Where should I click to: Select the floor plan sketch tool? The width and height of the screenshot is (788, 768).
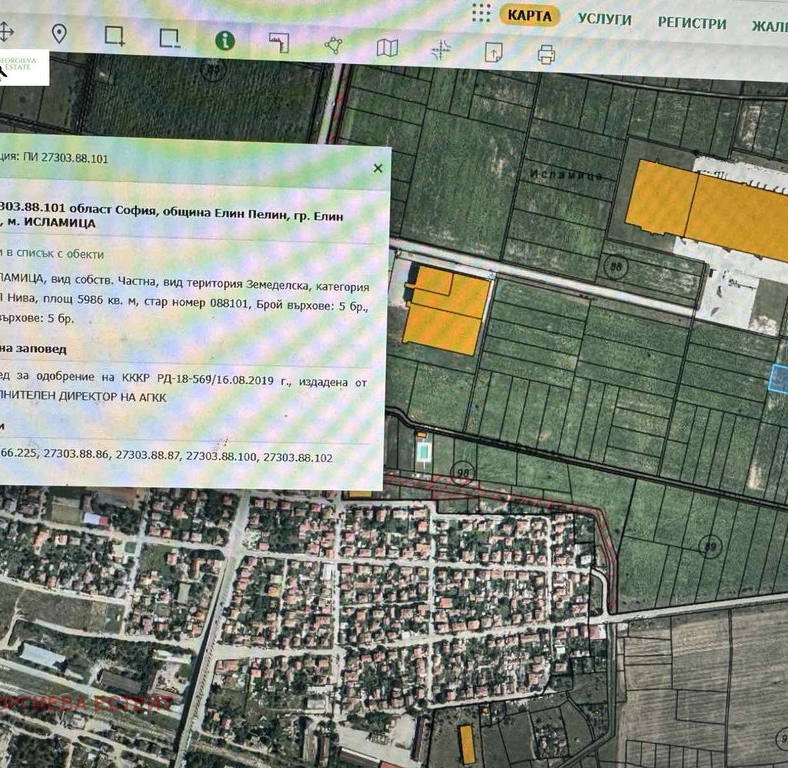pyautogui.click(x=279, y=43)
